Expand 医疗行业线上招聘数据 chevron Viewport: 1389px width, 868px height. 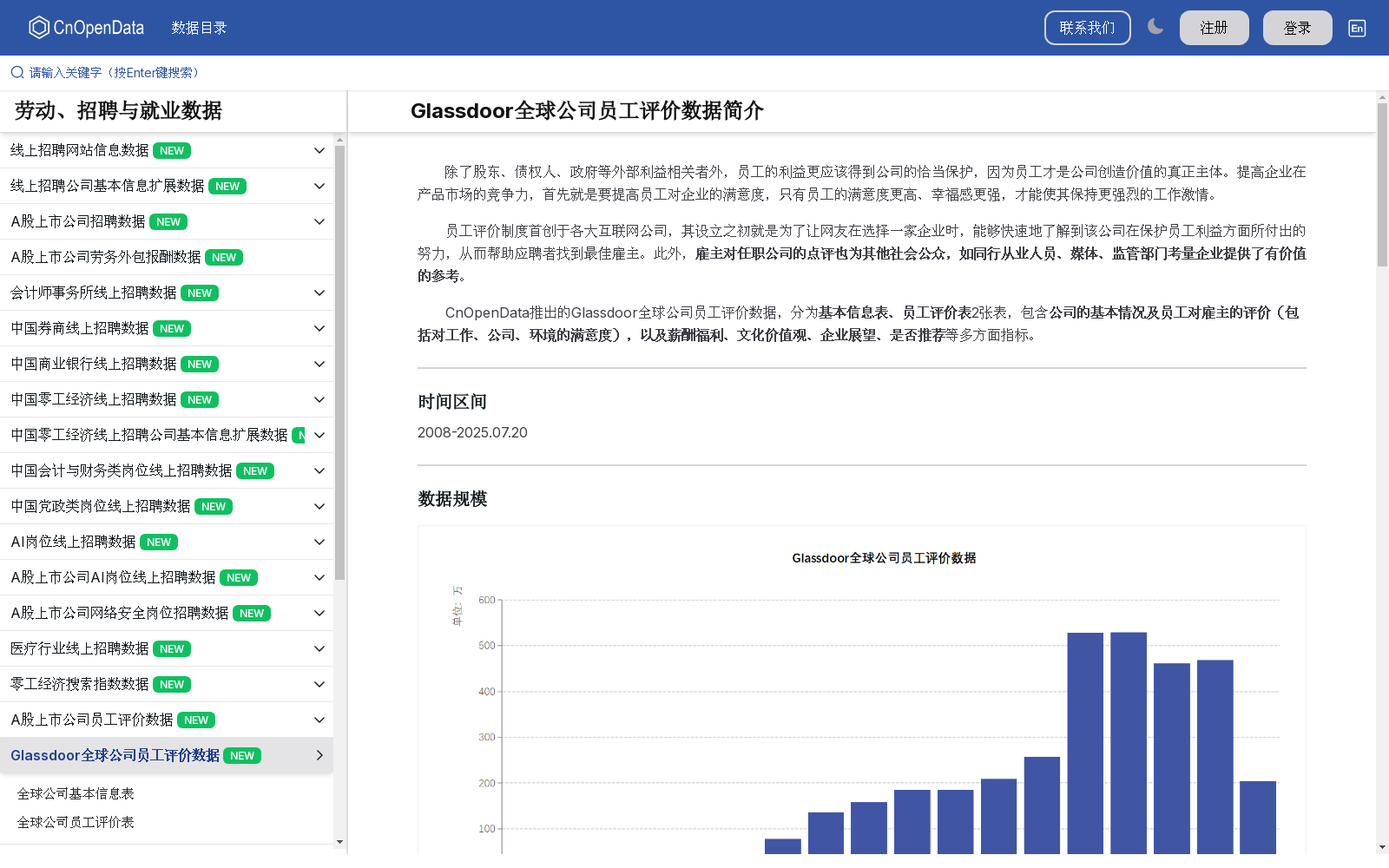[x=319, y=648]
